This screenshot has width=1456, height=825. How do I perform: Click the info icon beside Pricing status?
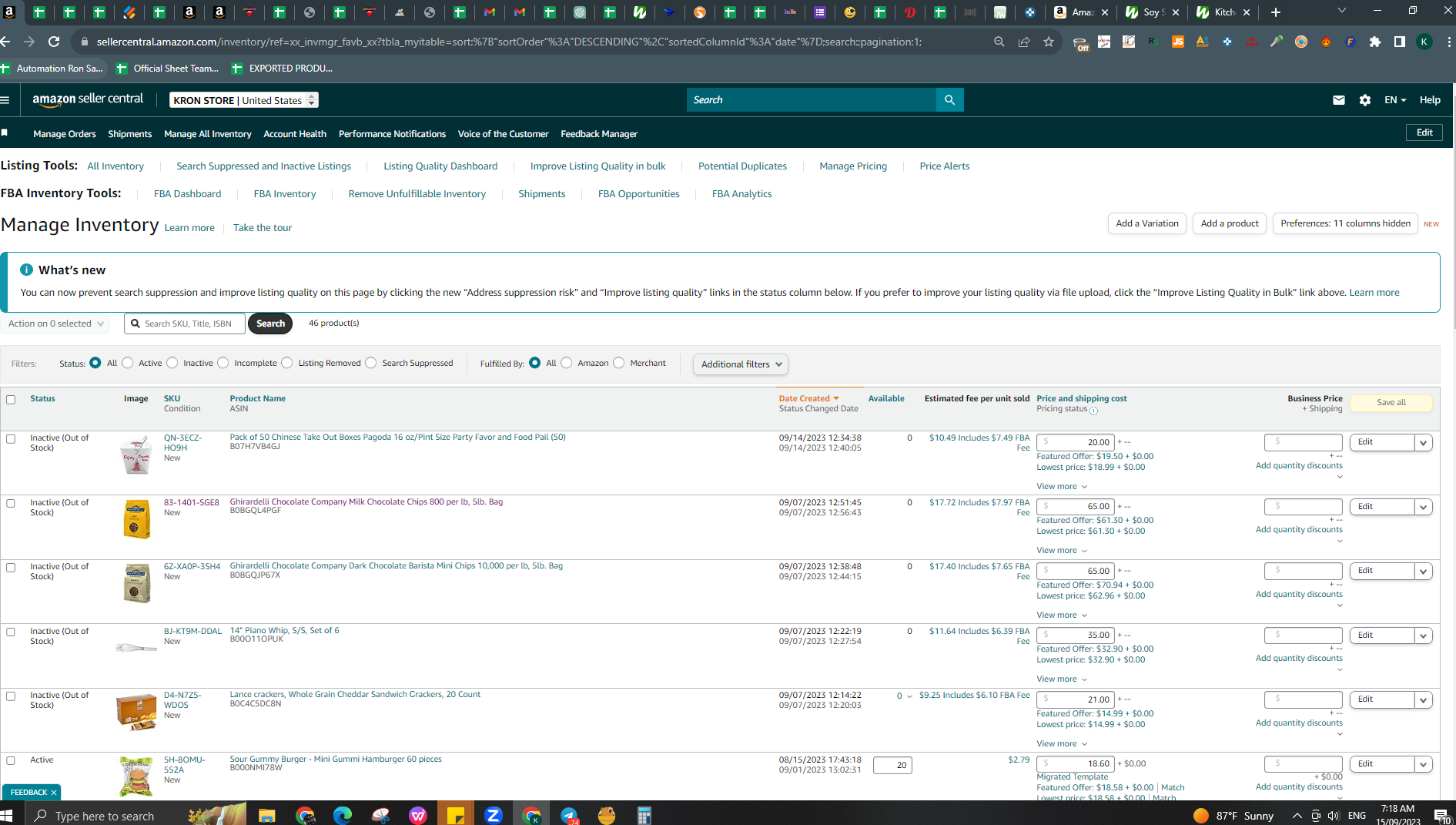(x=1094, y=411)
